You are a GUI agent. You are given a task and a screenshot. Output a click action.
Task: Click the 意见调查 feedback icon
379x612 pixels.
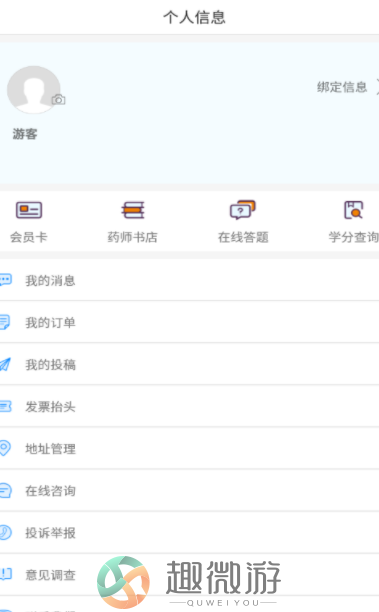click(5, 575)
